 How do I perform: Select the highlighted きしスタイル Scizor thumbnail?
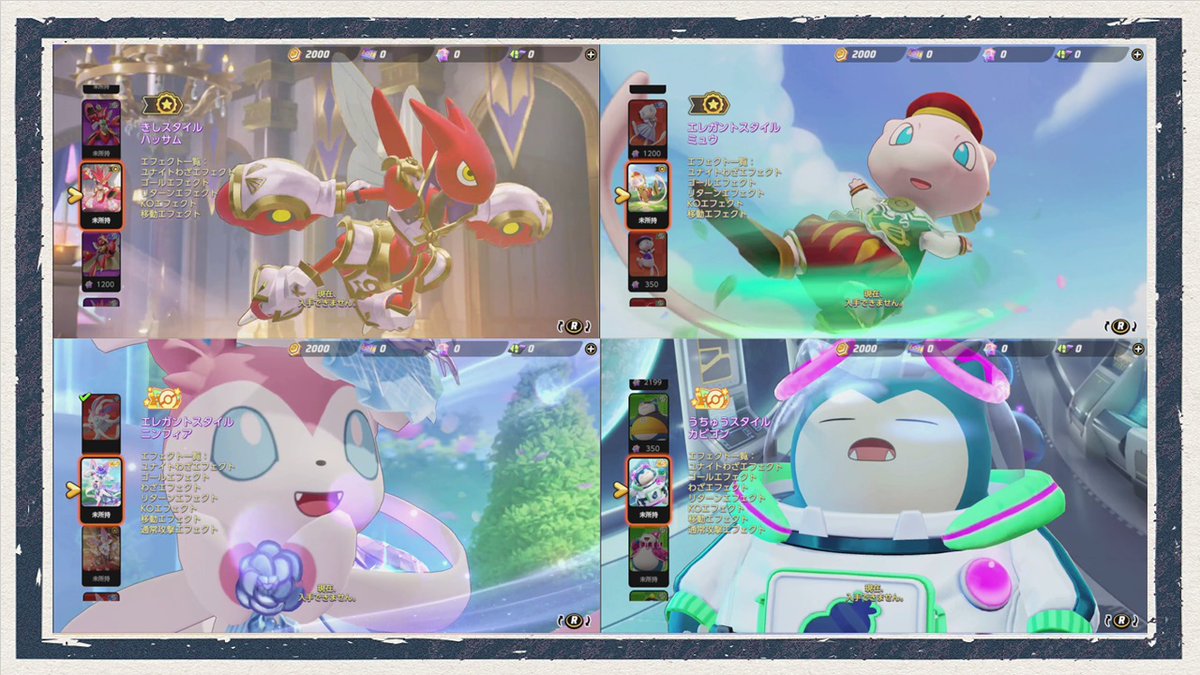[x=101, y=194]
